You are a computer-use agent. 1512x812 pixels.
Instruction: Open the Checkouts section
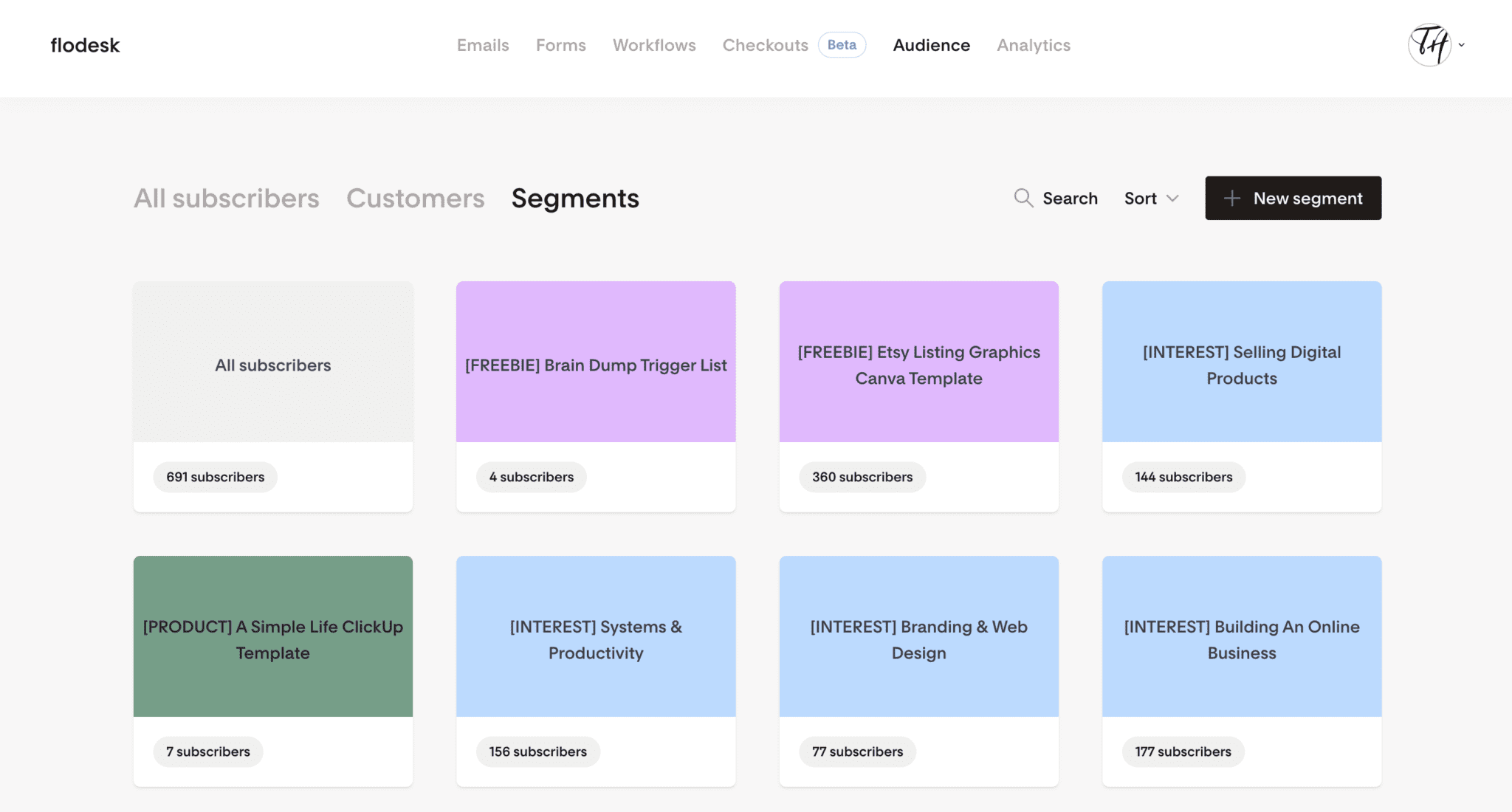(x=765, y=45)
